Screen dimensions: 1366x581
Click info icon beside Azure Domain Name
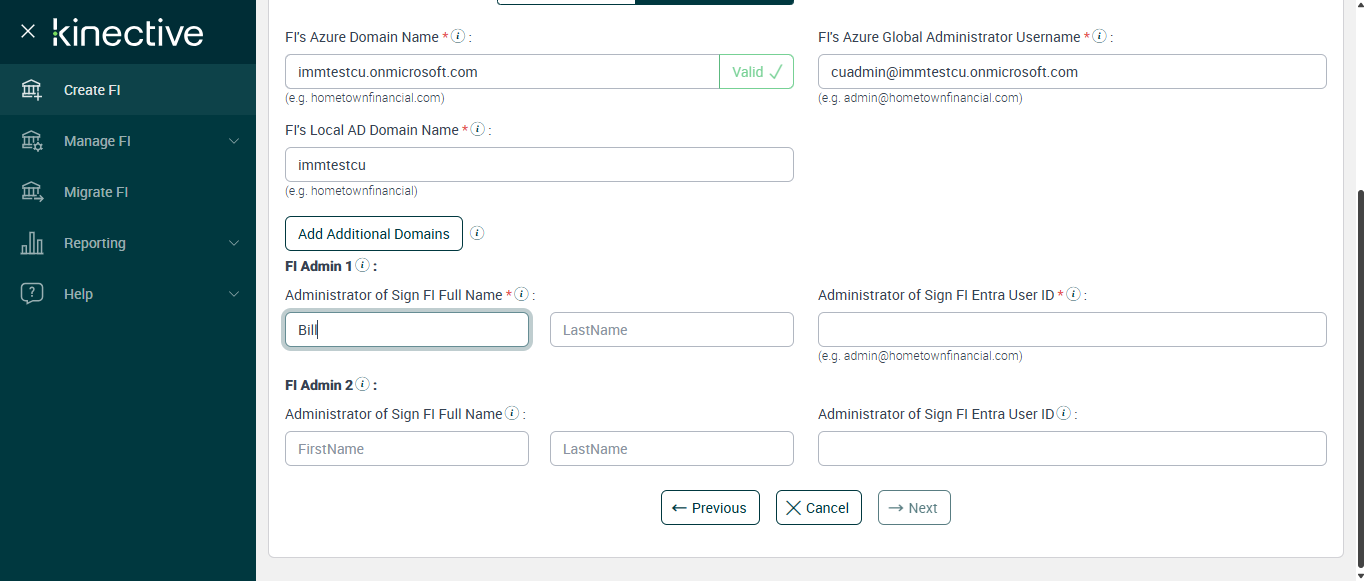(458, 37)
